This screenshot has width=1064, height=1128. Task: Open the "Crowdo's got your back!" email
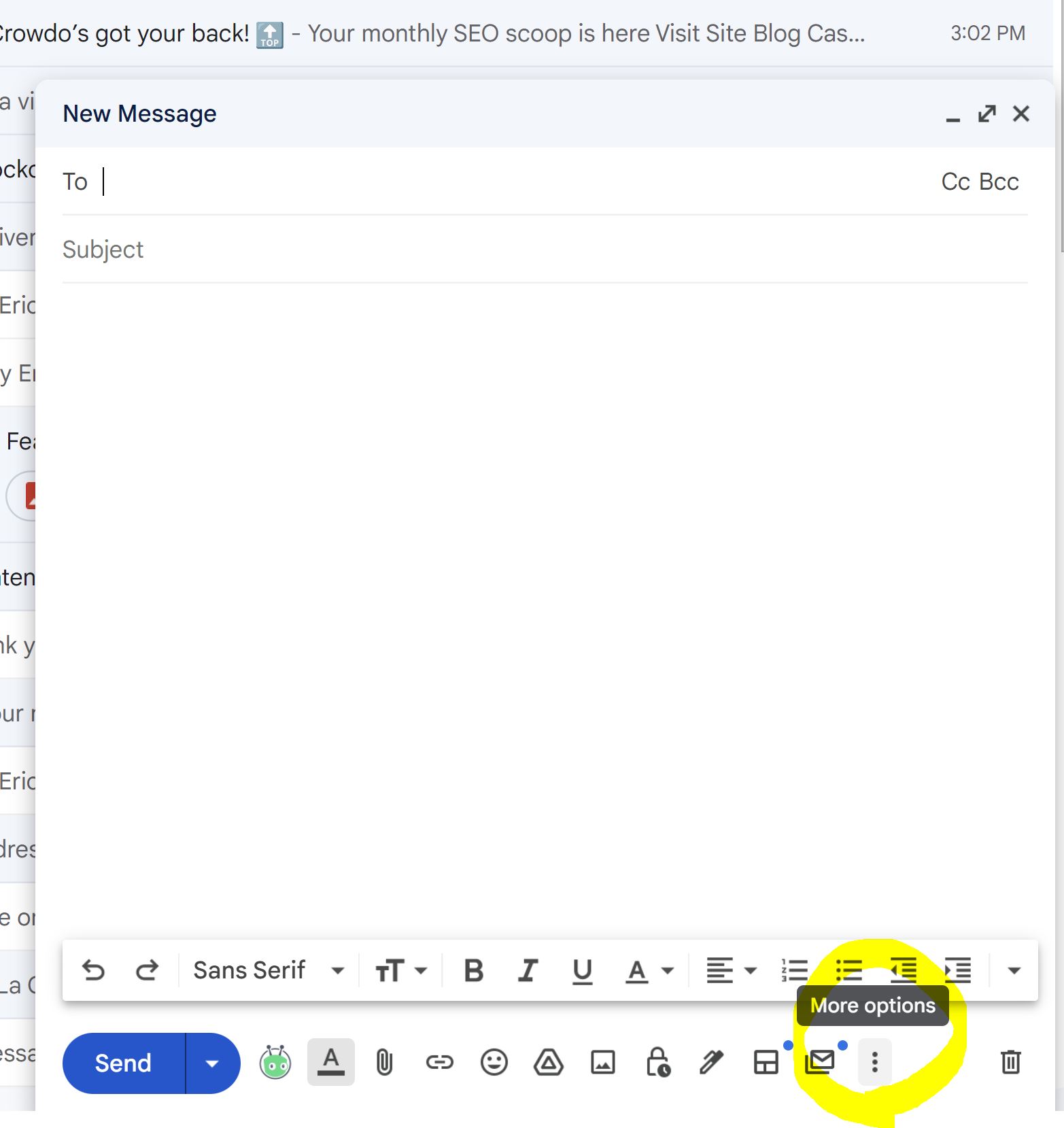click(x=527, y=33)
